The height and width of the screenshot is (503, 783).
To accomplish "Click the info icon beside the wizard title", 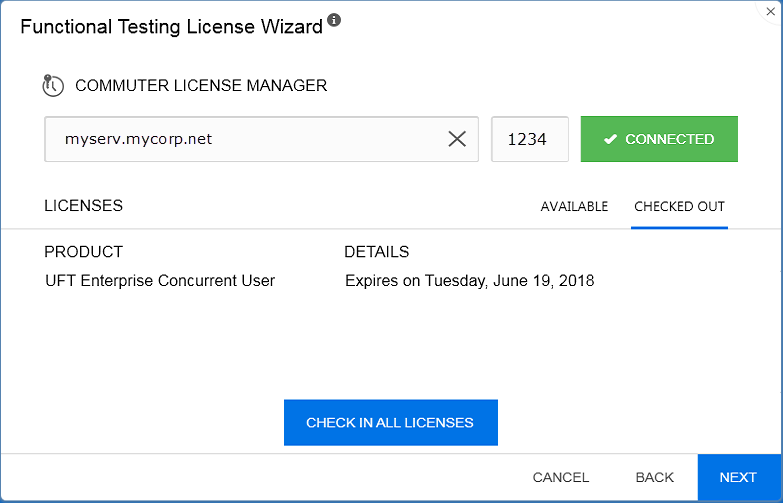I will point(334,20).
